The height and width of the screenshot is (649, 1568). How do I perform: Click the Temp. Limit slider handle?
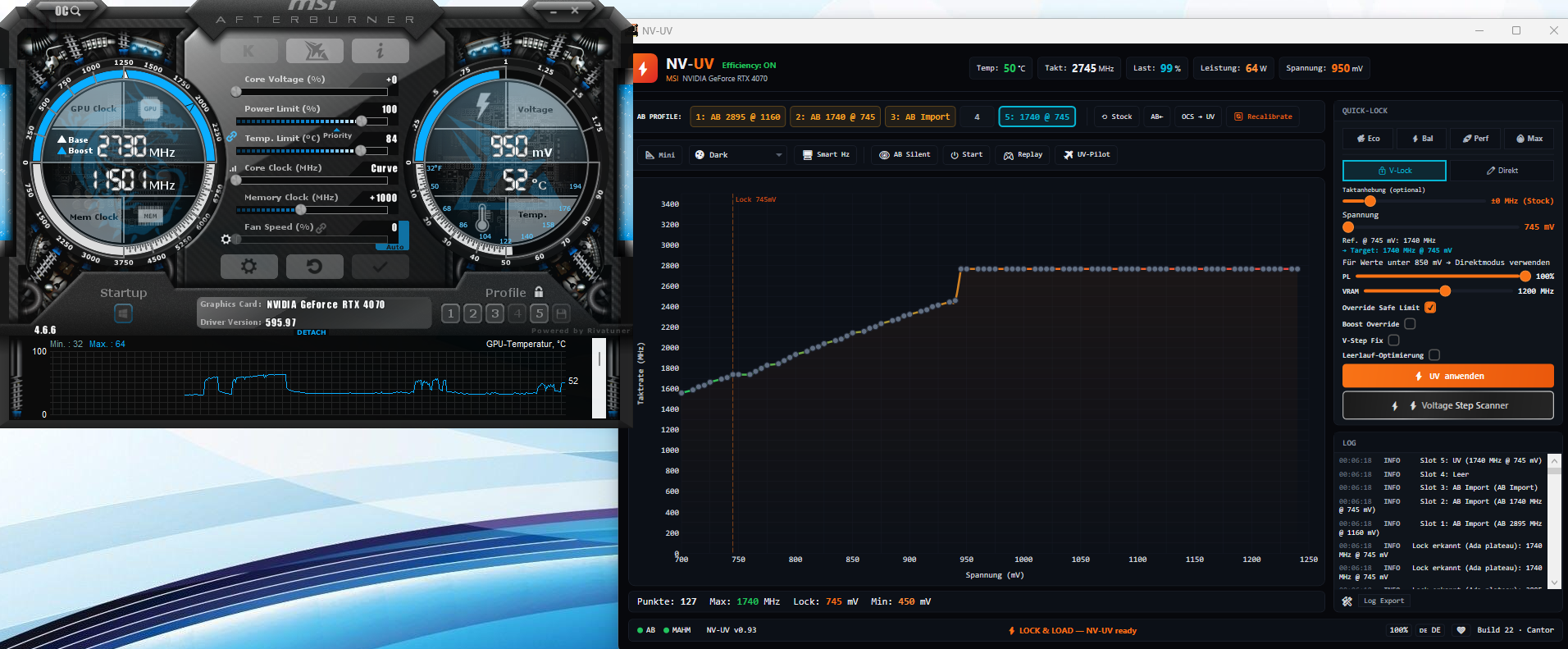pos(361,151)
